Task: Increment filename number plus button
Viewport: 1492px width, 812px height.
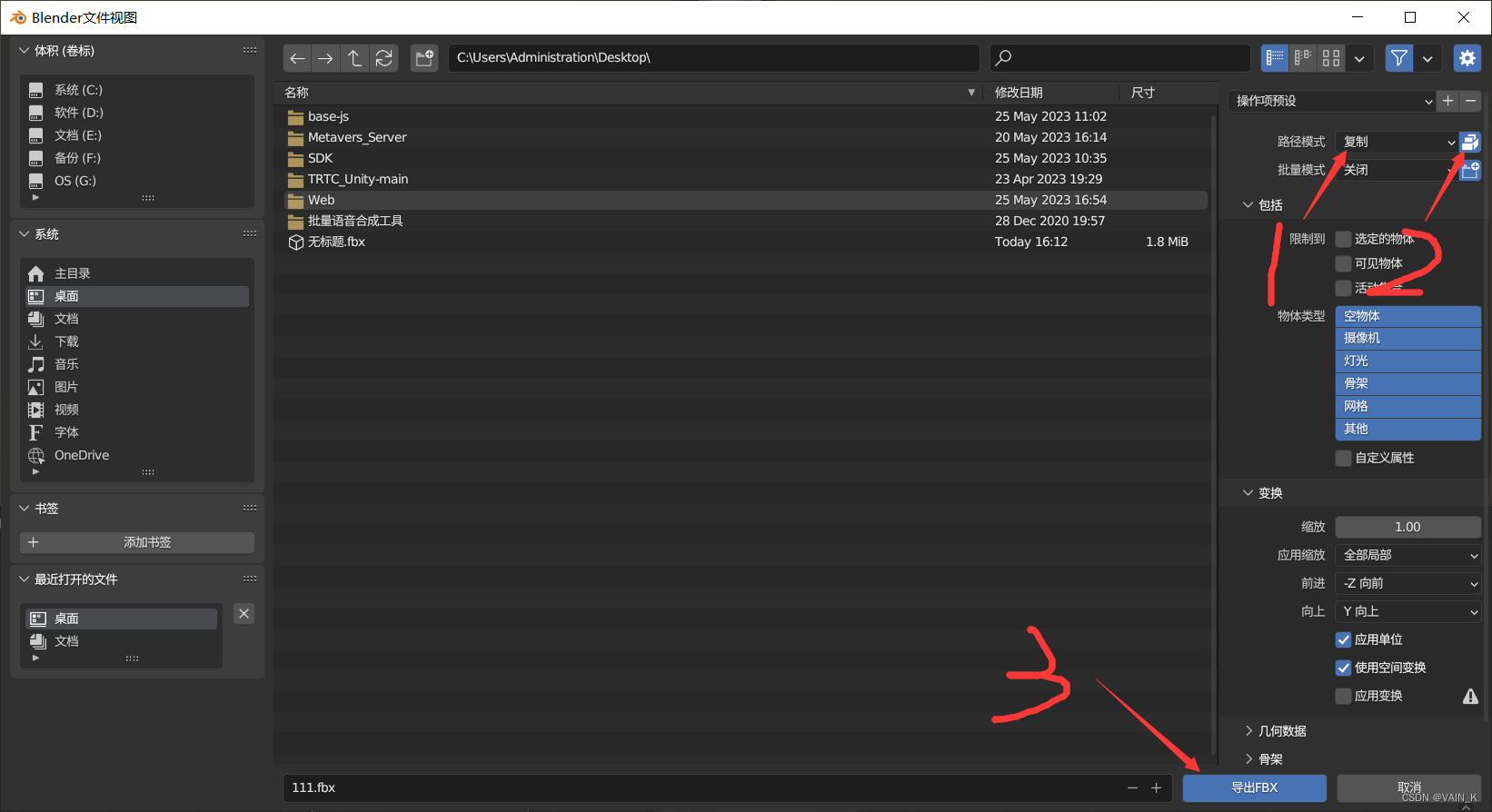Action: coord(1156,787)
